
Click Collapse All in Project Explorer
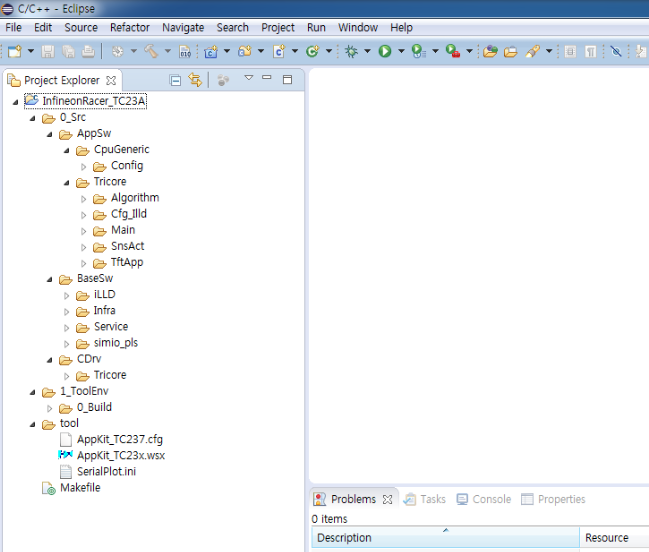point(175,80)
